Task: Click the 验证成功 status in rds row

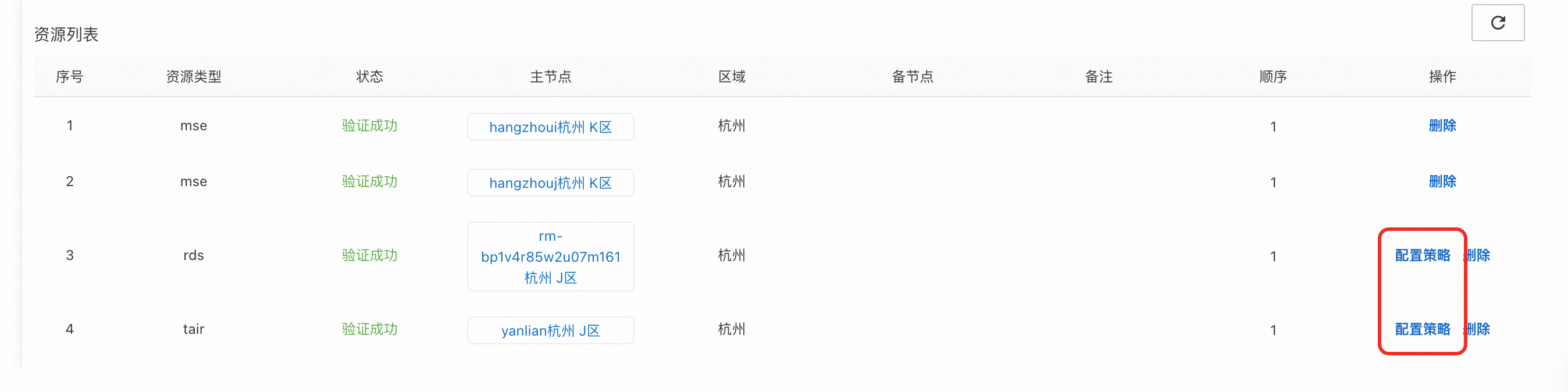Action: click(x=369, y=255)
